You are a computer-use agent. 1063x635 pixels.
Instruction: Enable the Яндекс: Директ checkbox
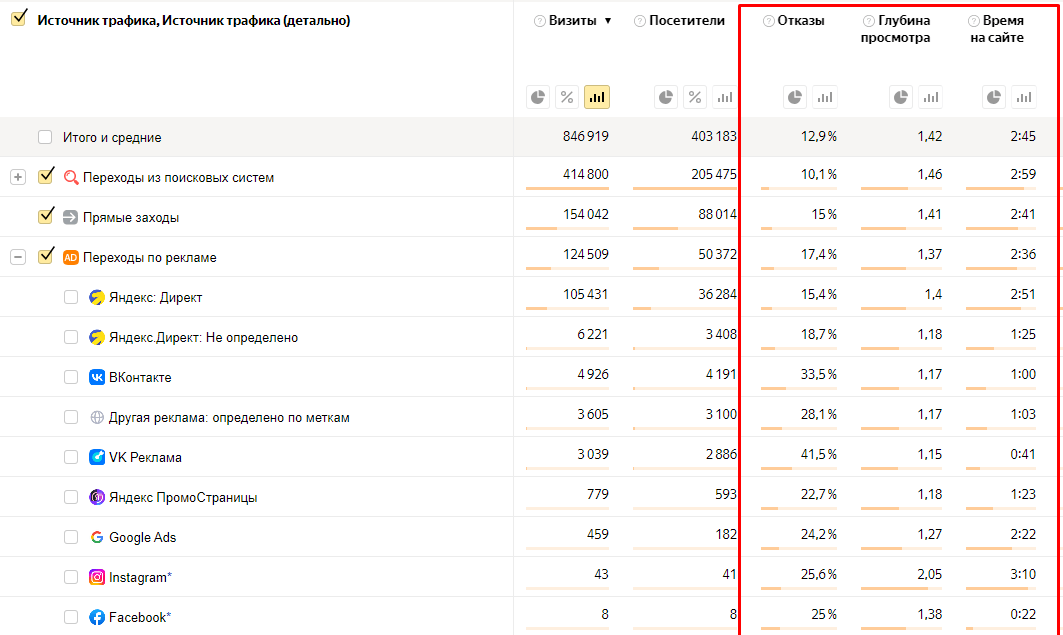71,297
